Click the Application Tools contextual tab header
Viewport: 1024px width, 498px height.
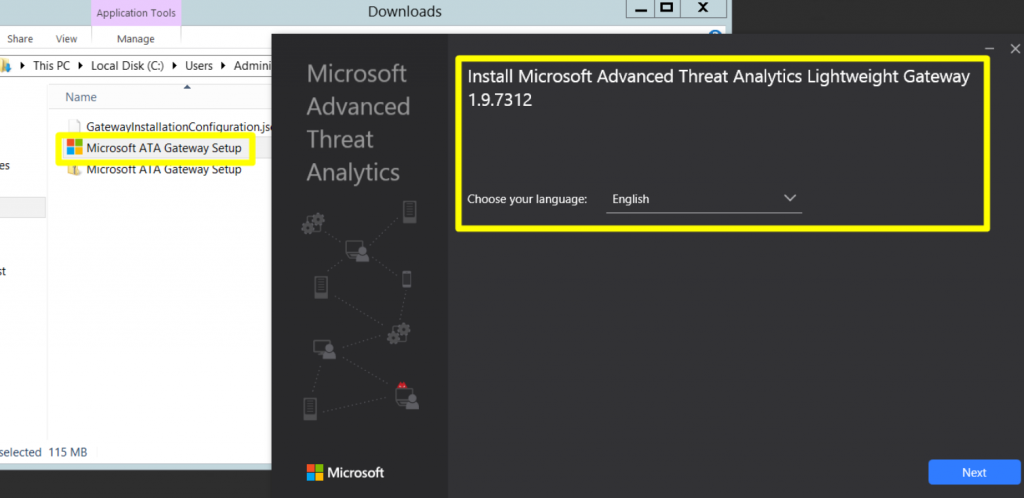click(x=136, y=13)
